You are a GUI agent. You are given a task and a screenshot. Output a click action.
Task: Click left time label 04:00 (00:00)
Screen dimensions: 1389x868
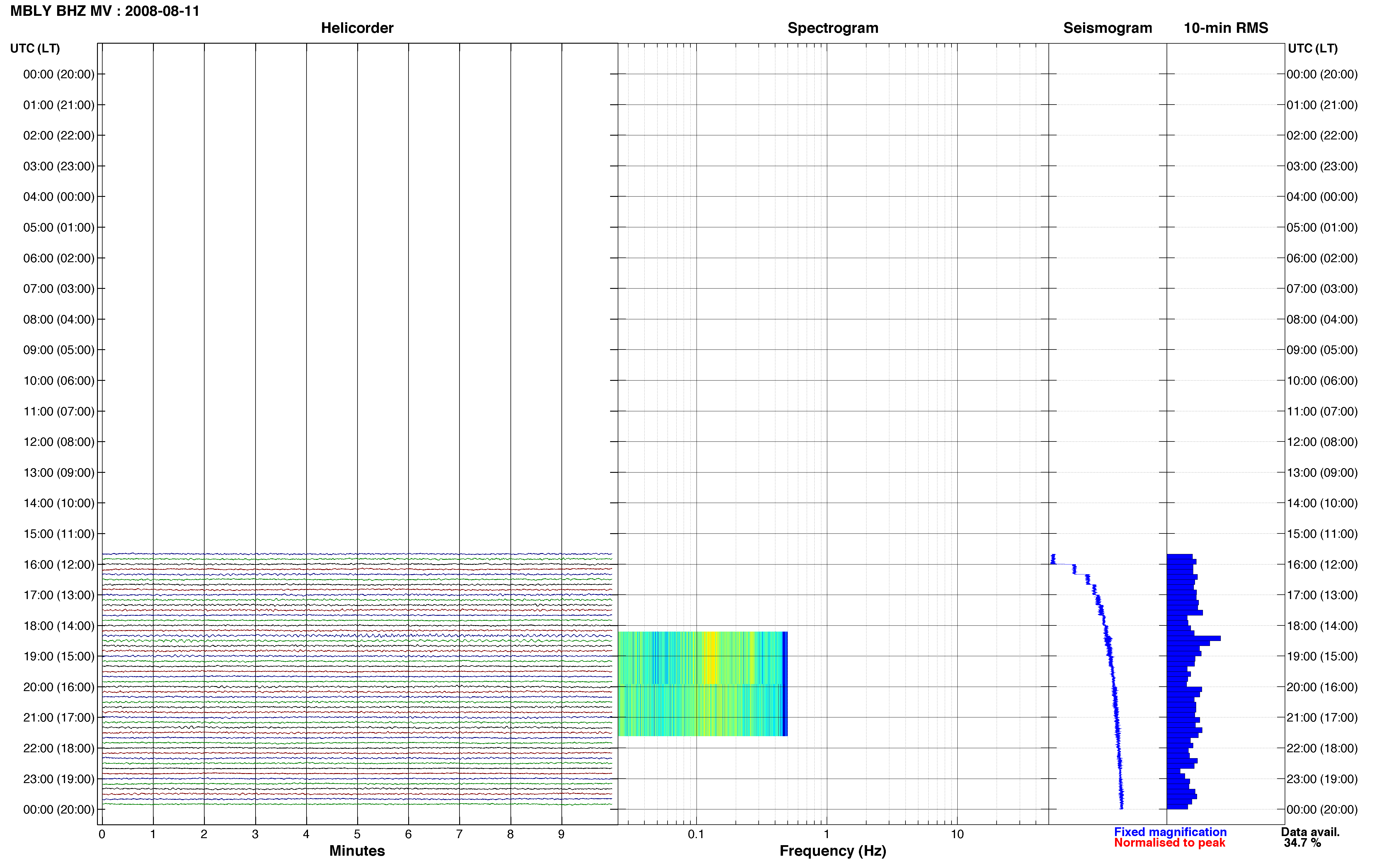tap(59, 197)
